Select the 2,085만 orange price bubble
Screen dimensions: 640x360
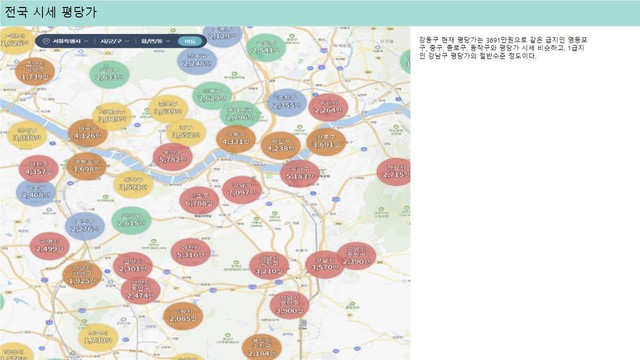pos(183,316)
